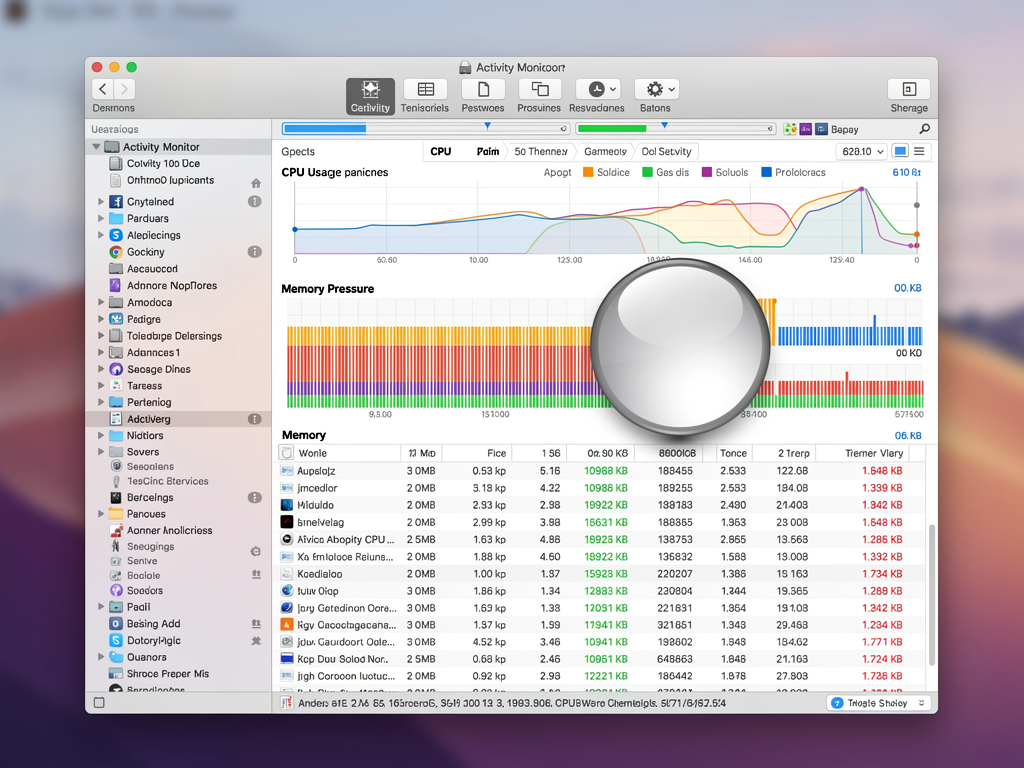Select the Adctiverg sidebar row
The height and width of the screenshot is (768, 1024).
[x=178, y=419]
